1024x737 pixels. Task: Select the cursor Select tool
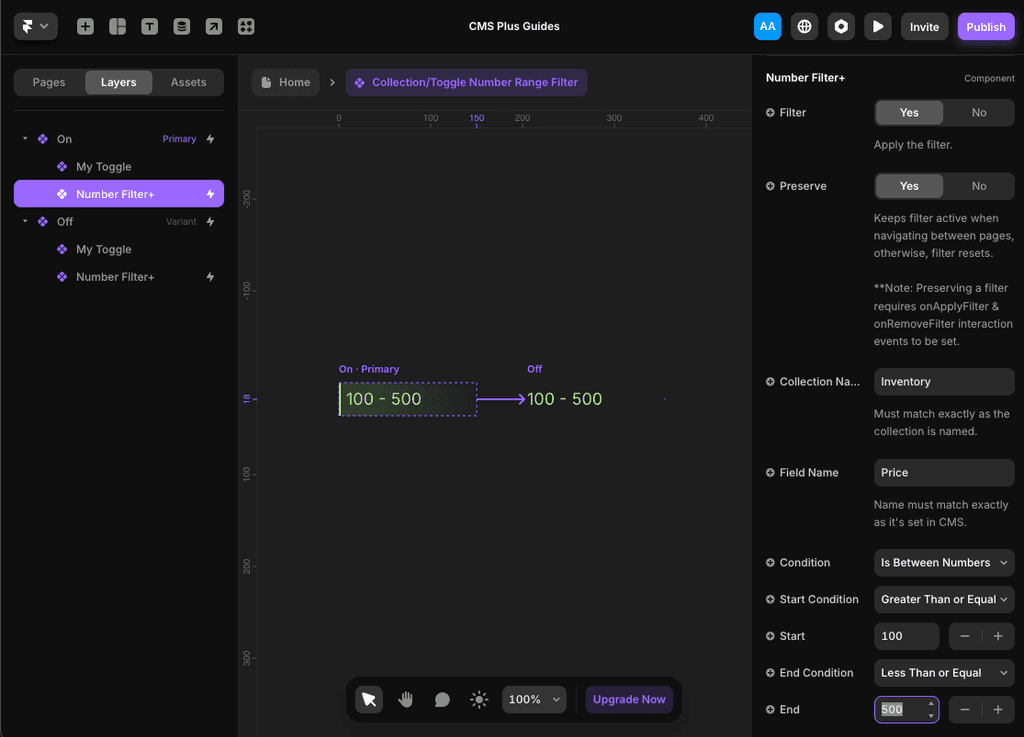point(369,699)
